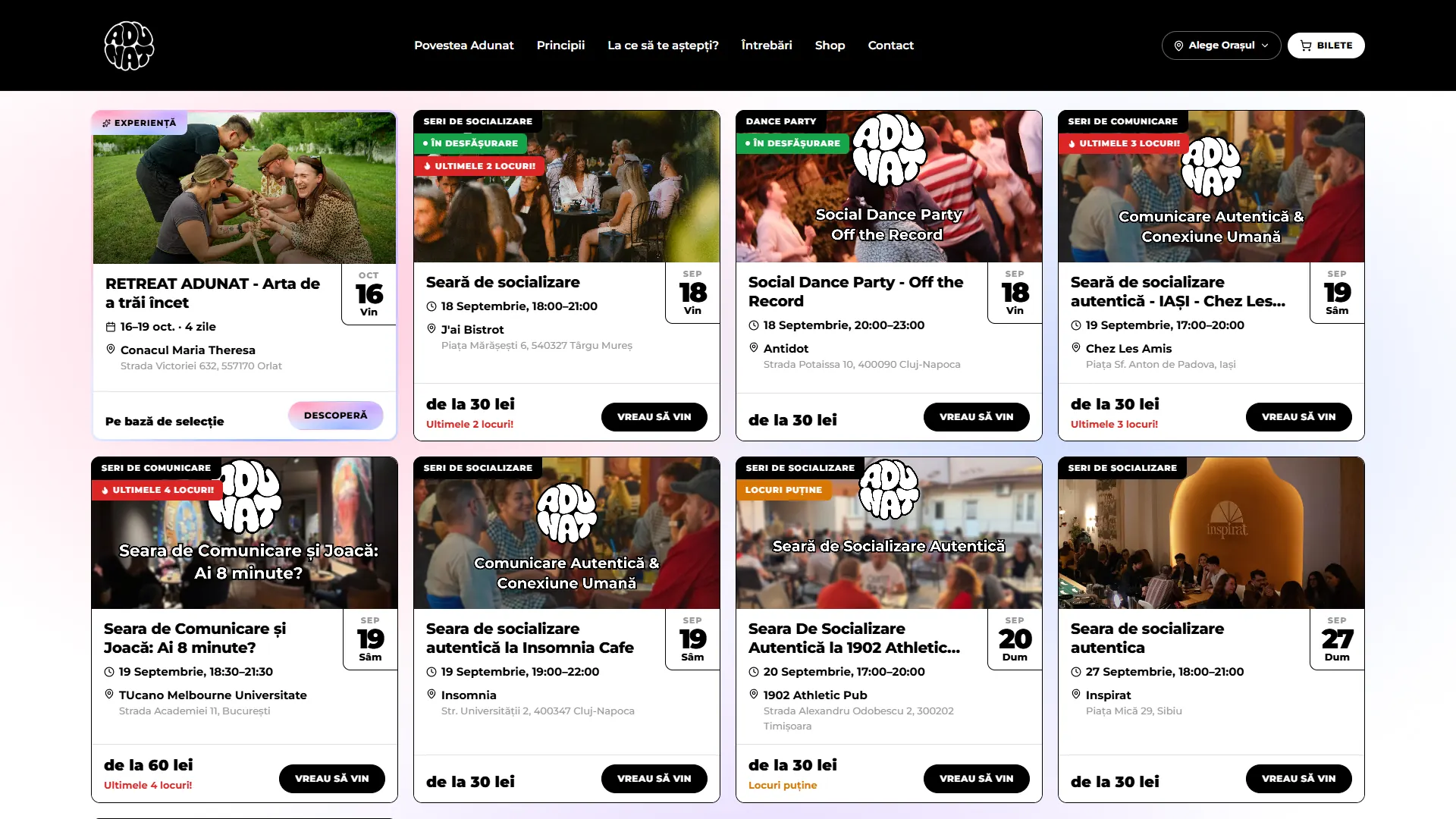This screenshot has height=819, width=1456.
Task: Open the Shop menu link
Action: (830, 45)
